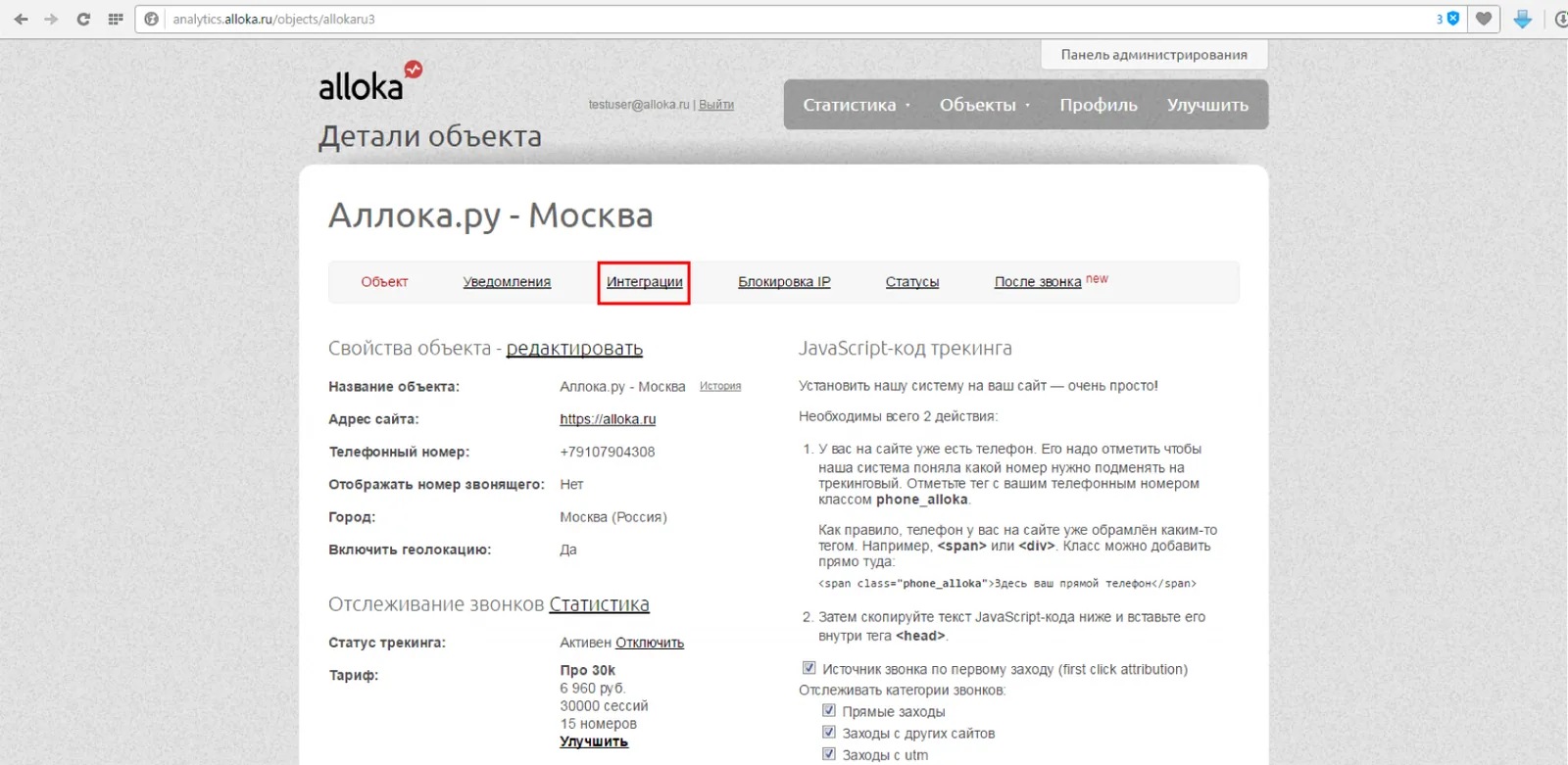Open the blue shield extension icon

click(x=1453, y=19)
